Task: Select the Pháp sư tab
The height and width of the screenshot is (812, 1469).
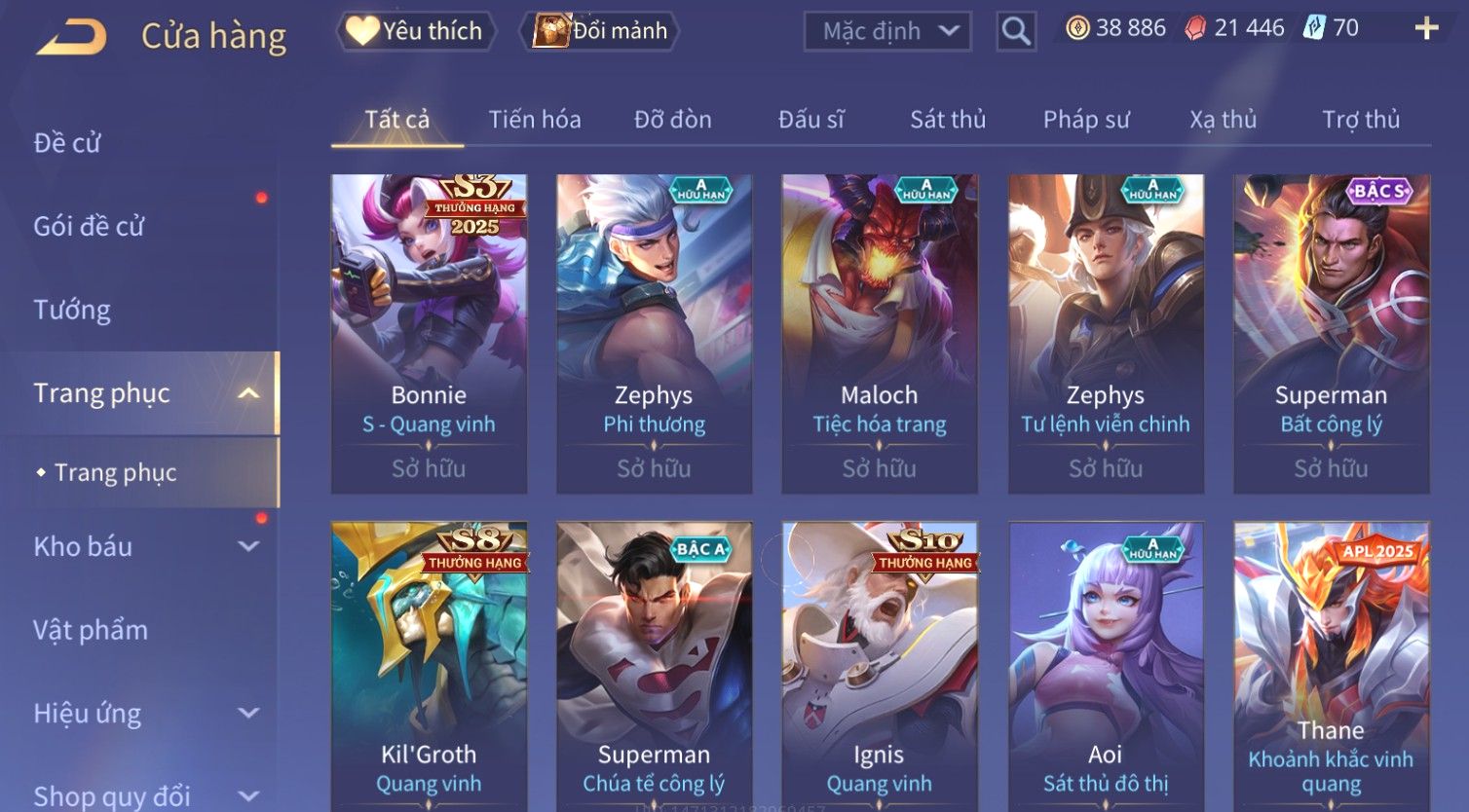Action: (x=1086, y=120)
